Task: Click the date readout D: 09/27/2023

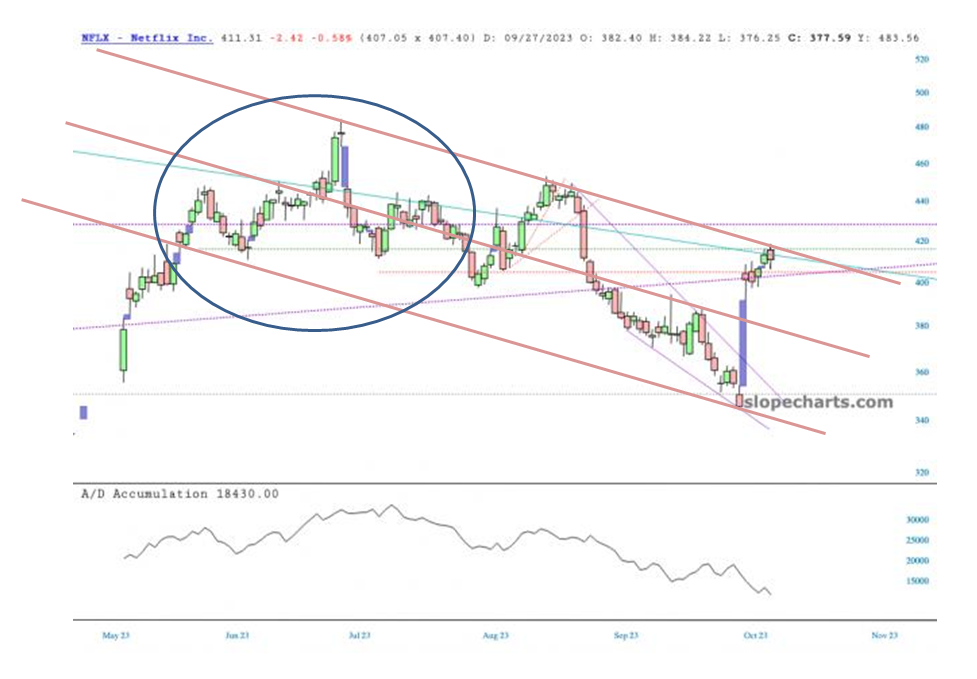Action: (x=528, y=38)
